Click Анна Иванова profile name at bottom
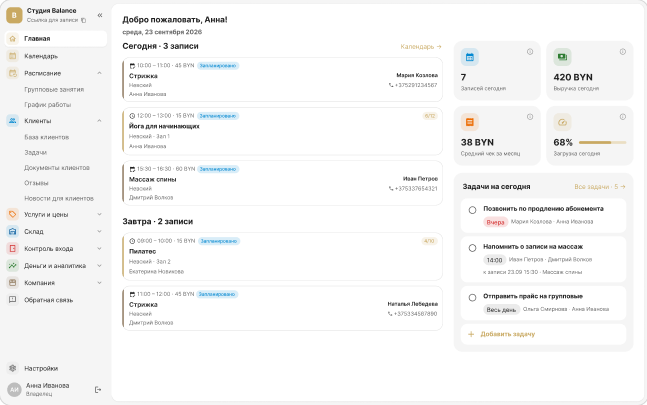This screenshot has height=405, width=647. 47,386
